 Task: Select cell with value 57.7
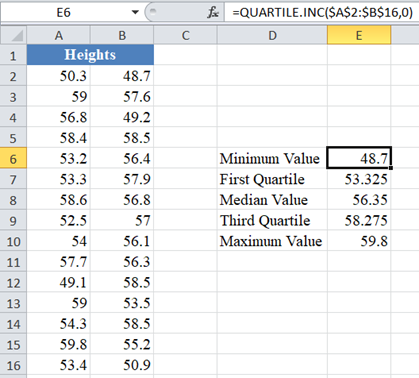tap(59, 262)
